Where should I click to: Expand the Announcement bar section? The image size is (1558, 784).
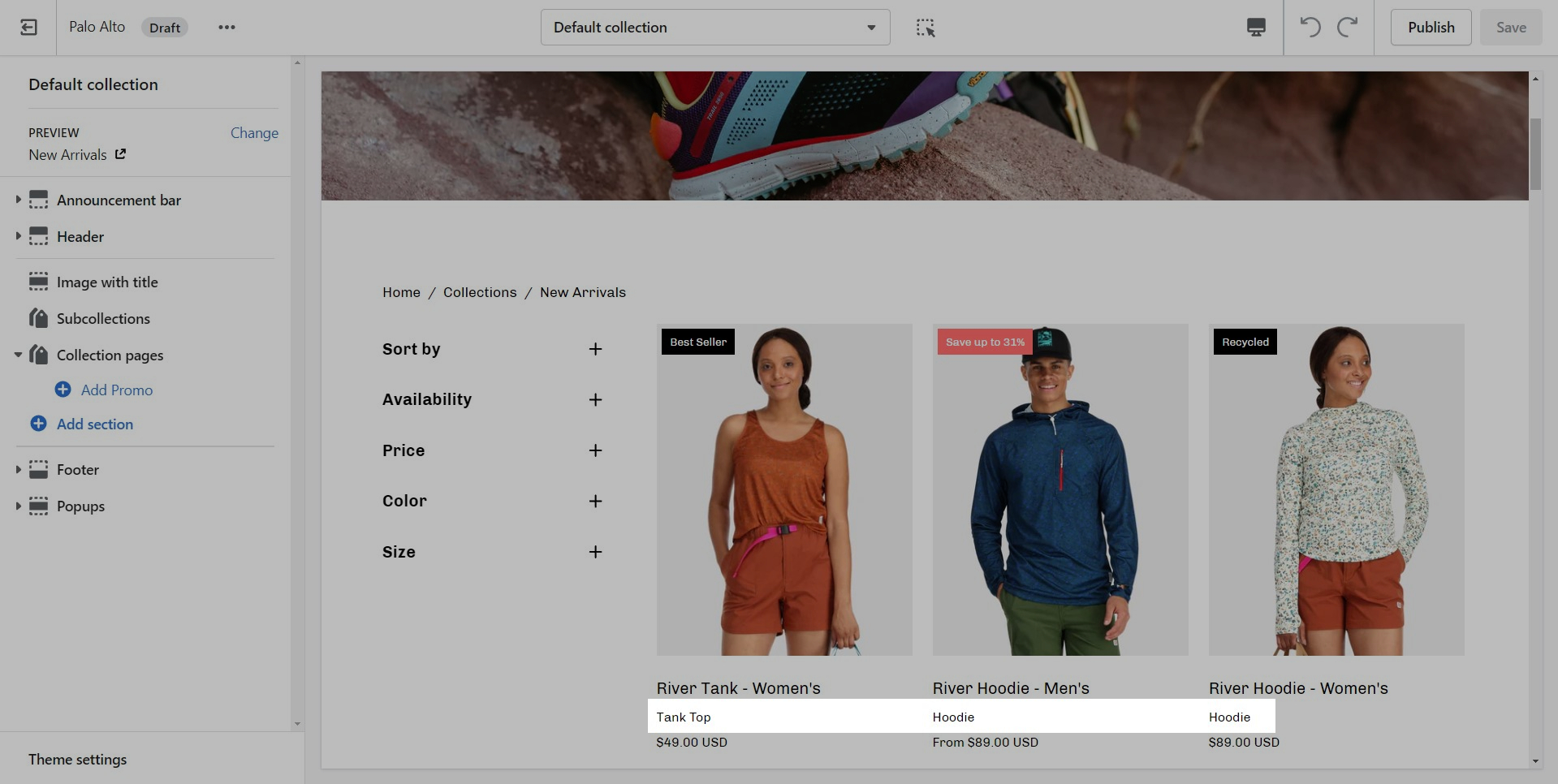pos(18,200)
